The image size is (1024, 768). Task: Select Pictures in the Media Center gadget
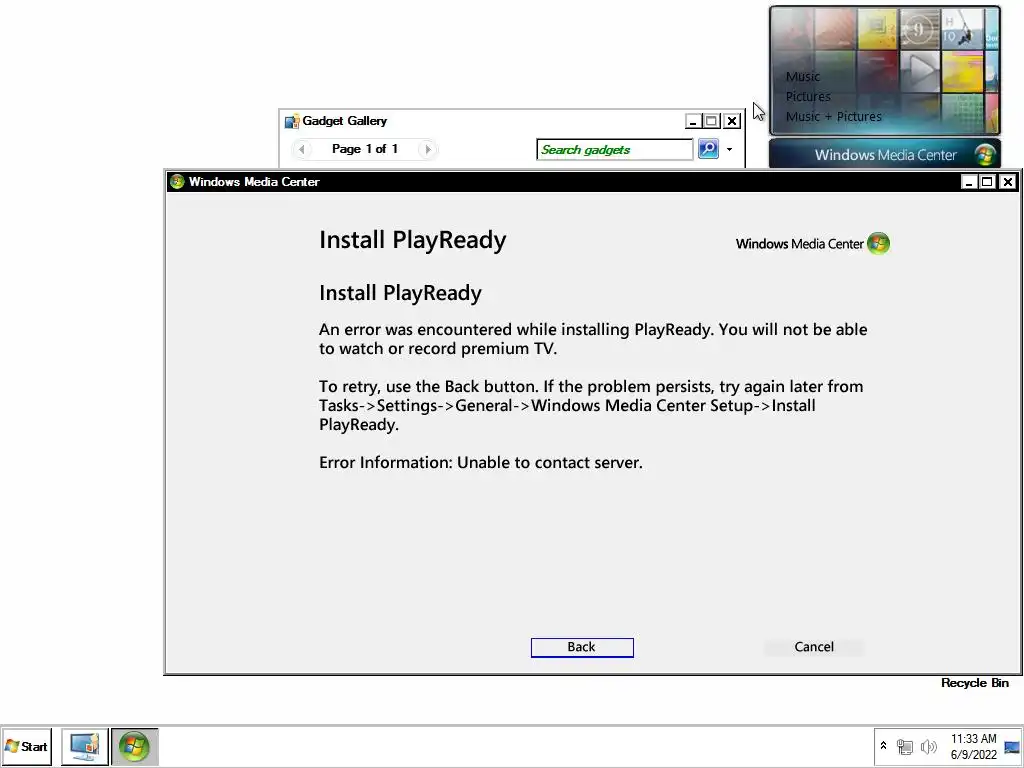point(808,97)
